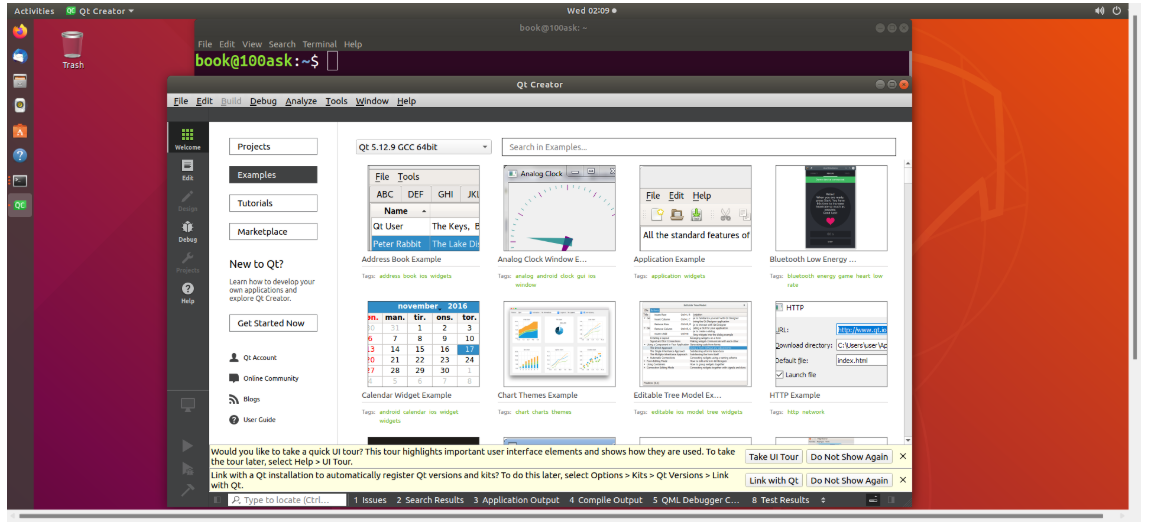This screenshot has height=530, width=1151.
Task: Open Qt Creator app menu in top bar
Action: [100, 11]
